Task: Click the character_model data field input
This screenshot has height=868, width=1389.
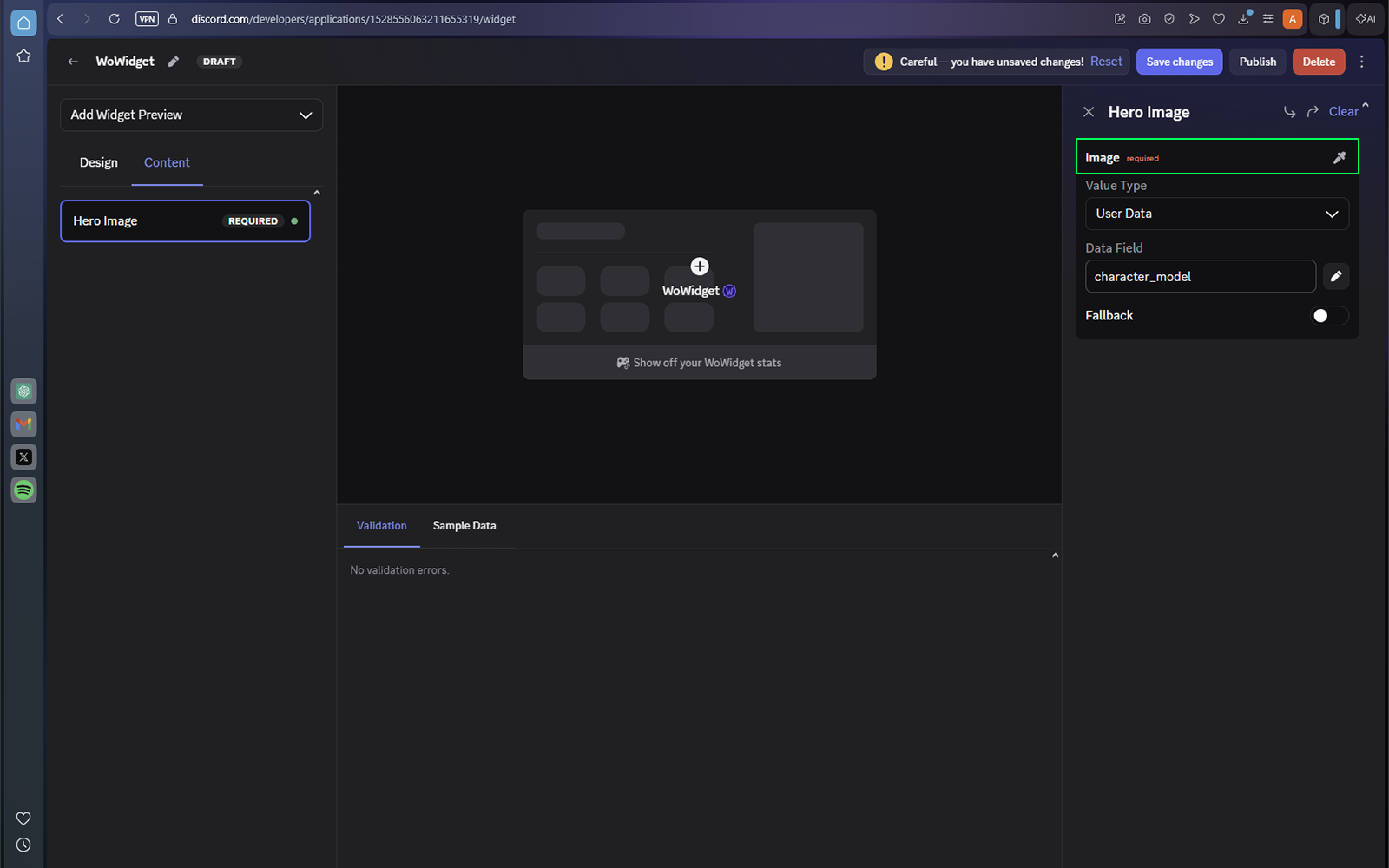Action: pos(1200,277)
